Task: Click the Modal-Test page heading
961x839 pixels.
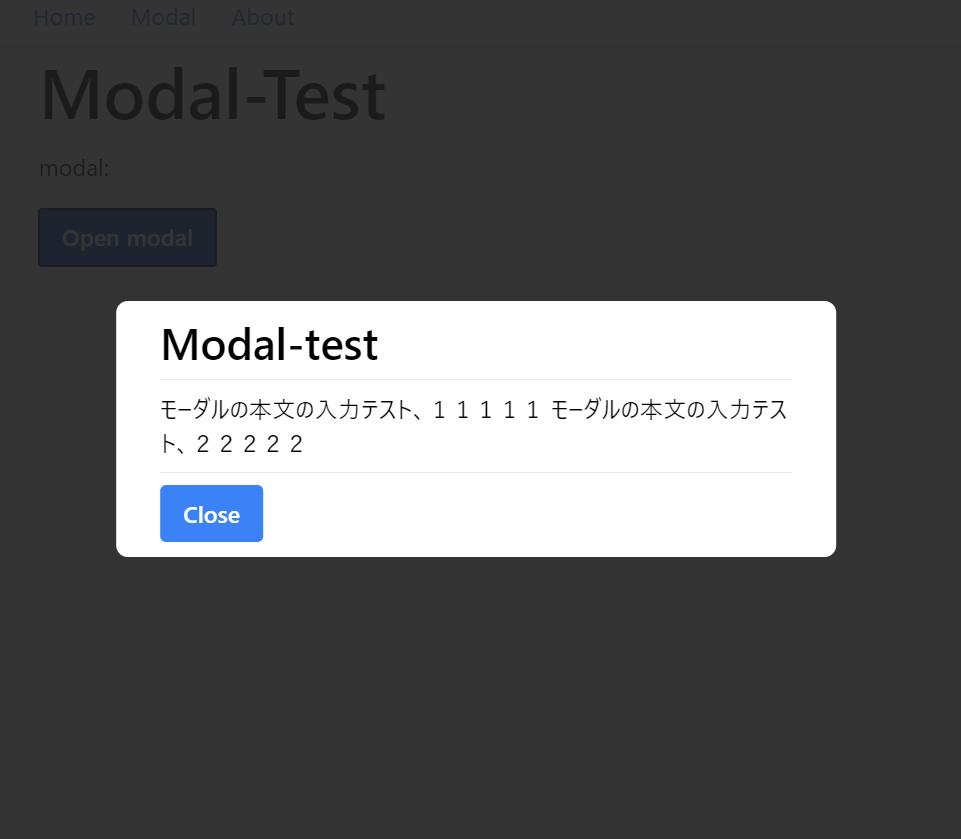Action: [x=212, y=95]
